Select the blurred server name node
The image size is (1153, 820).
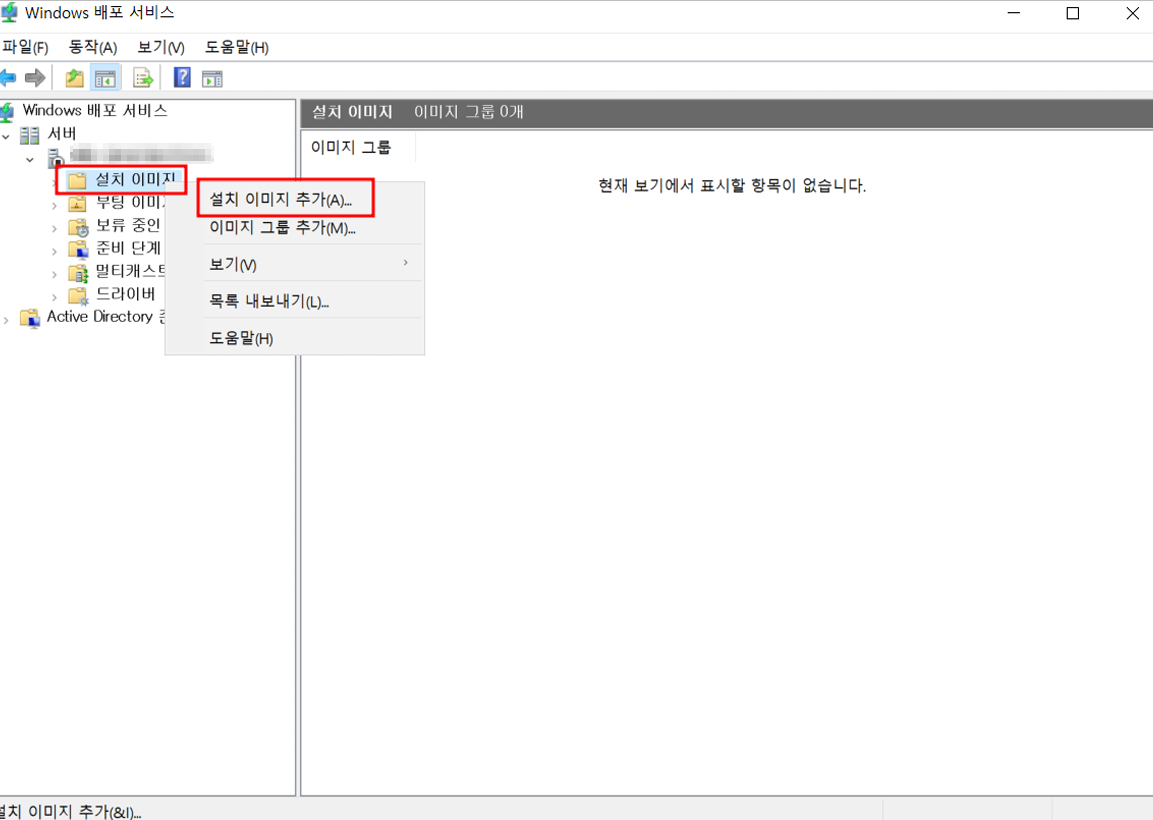pos(141,154)
